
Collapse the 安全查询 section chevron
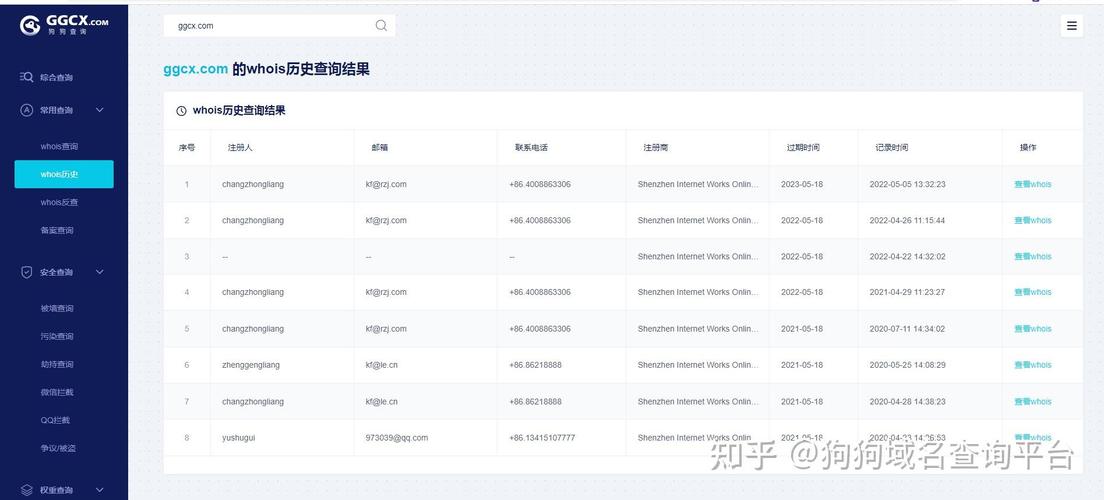(99, 273)
